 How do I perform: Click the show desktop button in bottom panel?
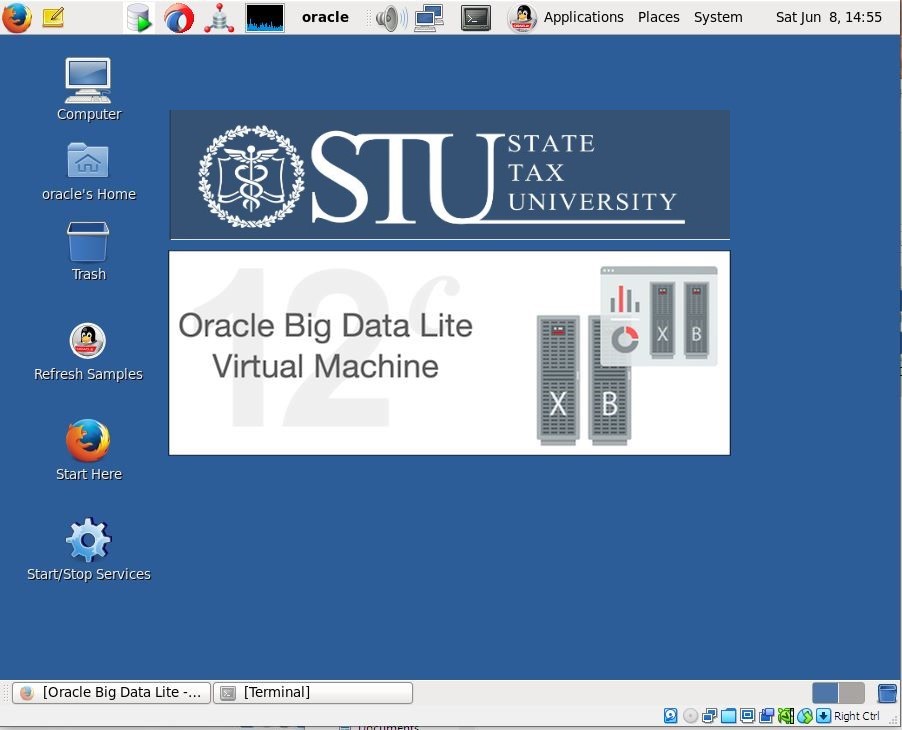coord(888,693)
